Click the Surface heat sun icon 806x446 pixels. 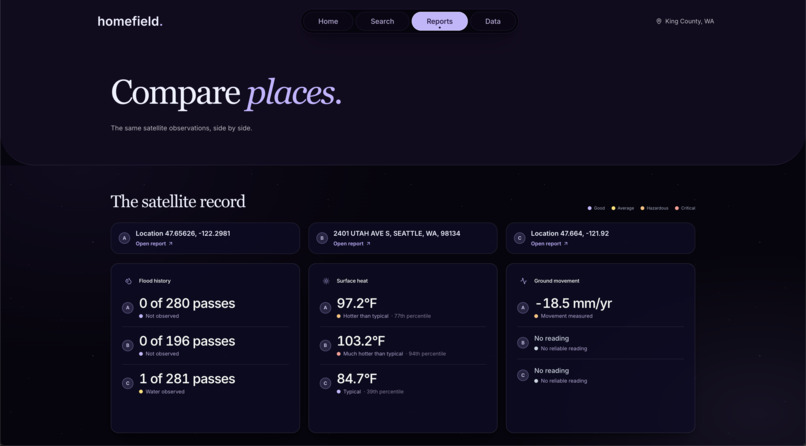pos(326,281)
